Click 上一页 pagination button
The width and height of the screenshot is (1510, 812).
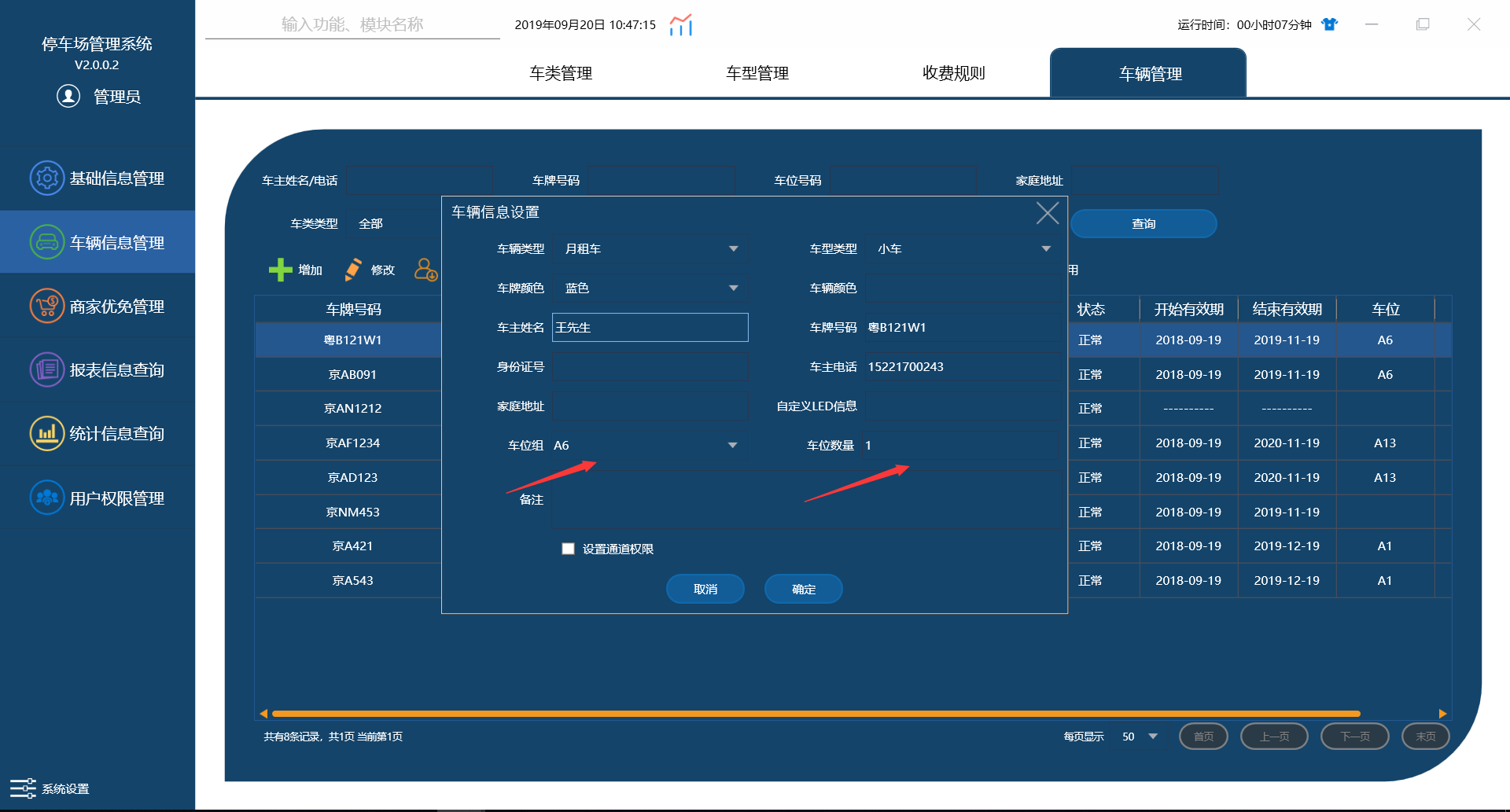[x=1274, y=737]
